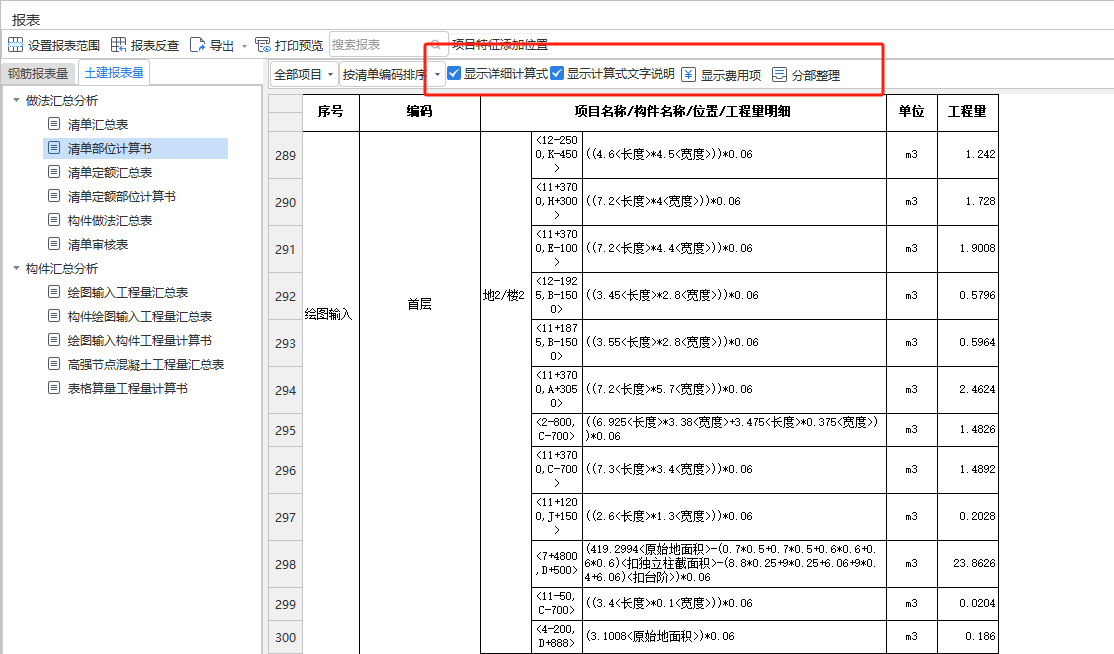Click the 工程量 column header
This screenshot has height=654, width=1114.
tap(968, 111)
